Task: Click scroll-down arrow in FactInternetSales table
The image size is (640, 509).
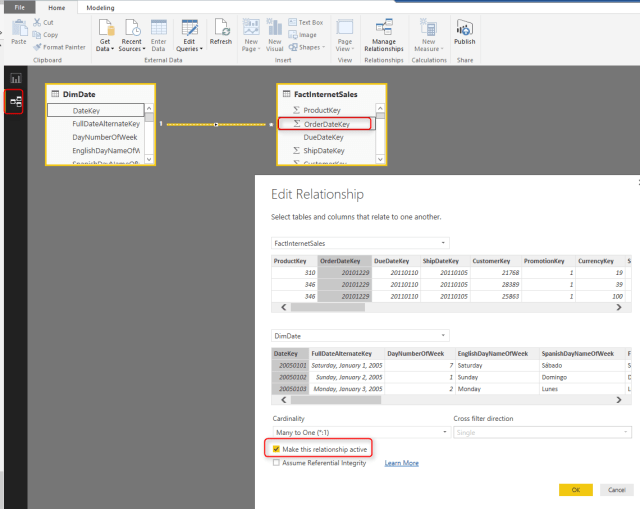Action: click(380, 159)
